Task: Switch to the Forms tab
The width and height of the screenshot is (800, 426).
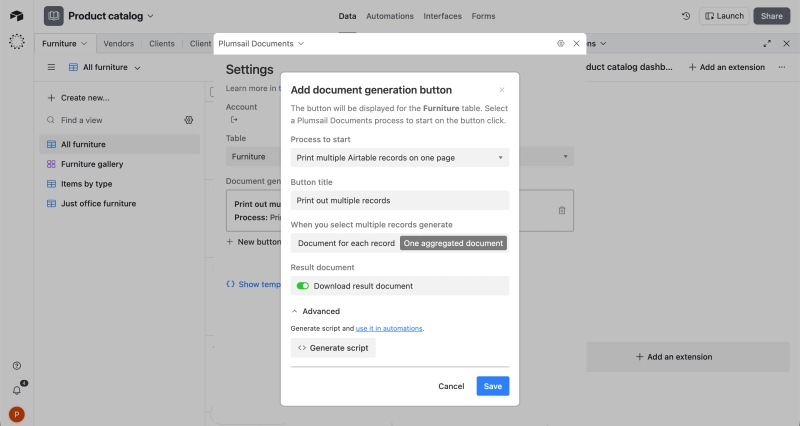Action: pos(483,16)
